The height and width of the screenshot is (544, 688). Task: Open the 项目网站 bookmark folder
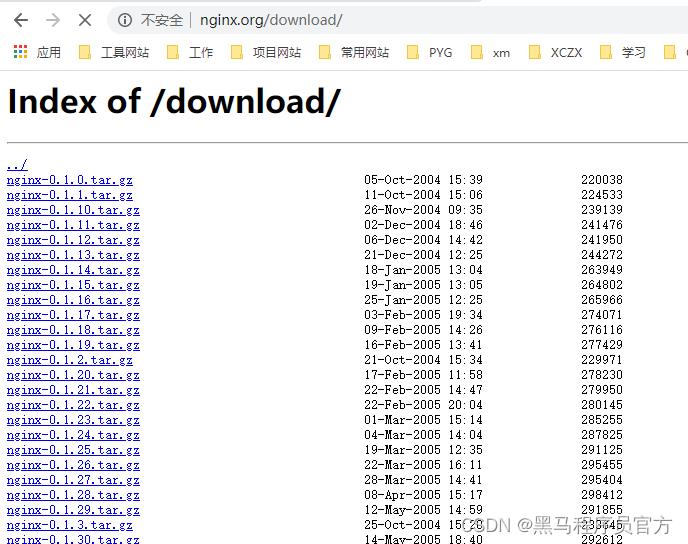tap(266, 52)
